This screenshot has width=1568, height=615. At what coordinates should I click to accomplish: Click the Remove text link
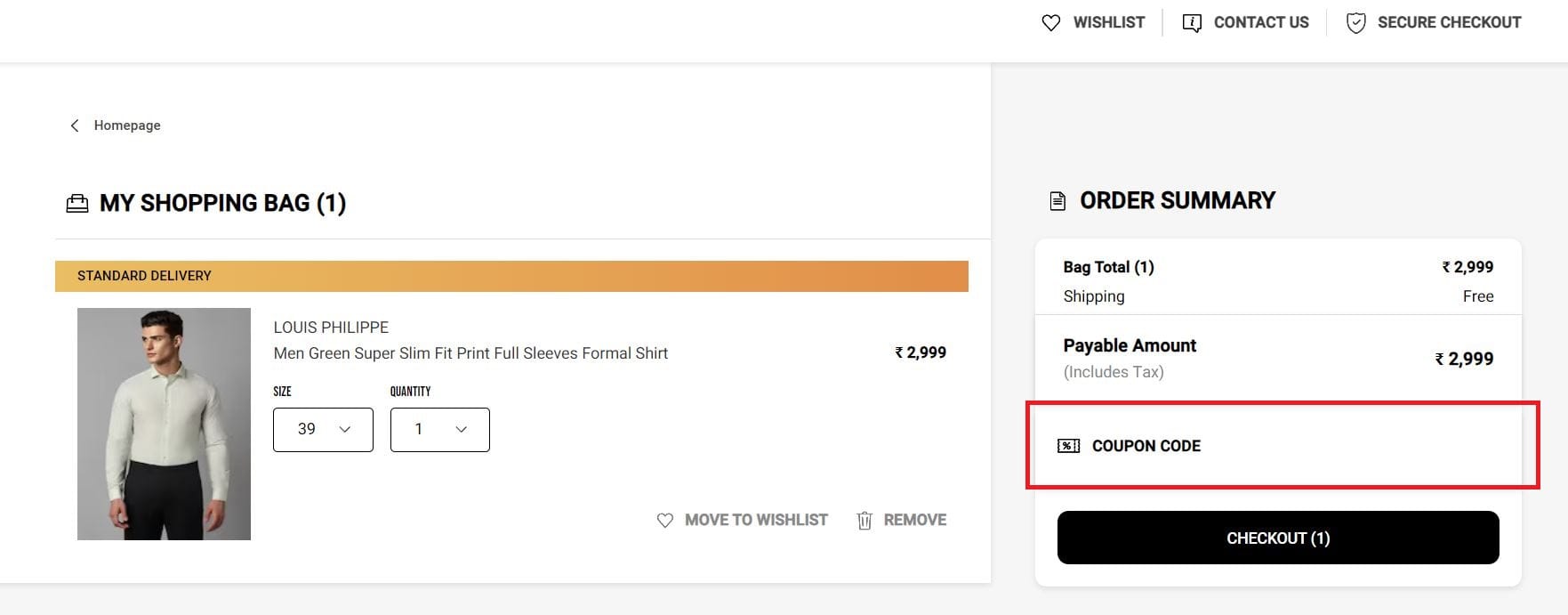coord(914,521)
